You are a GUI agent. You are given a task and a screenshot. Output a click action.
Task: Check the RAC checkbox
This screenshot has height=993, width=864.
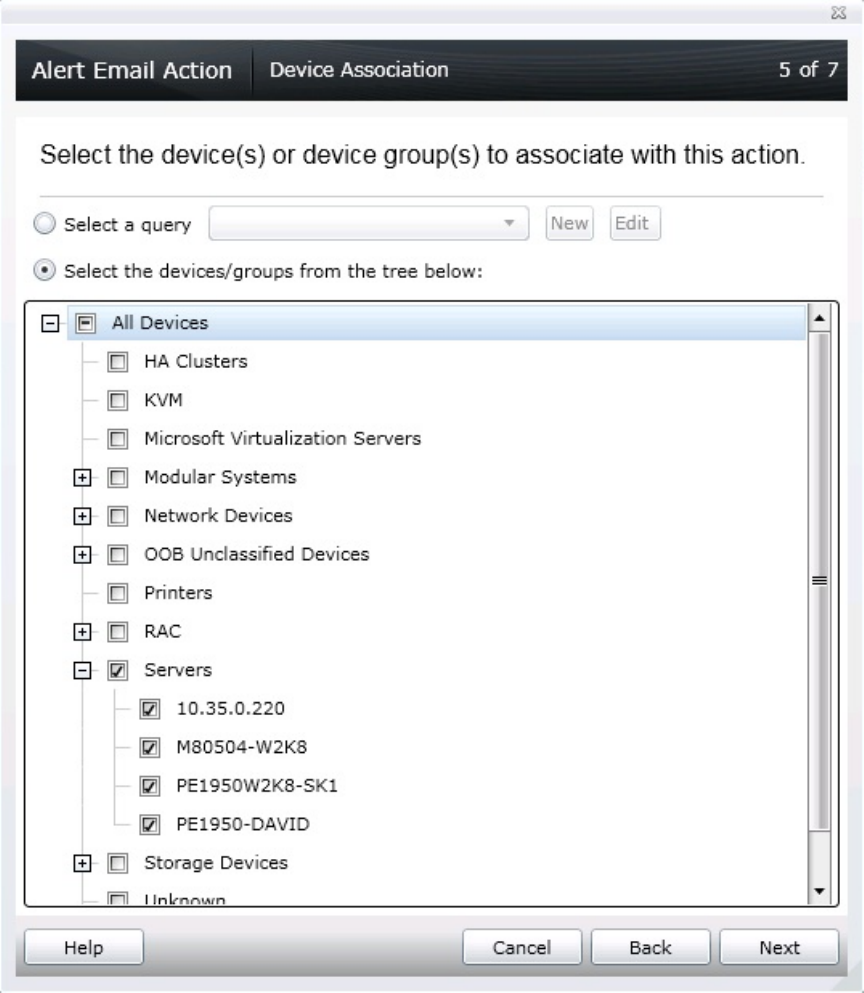click(x=117, y=632)
